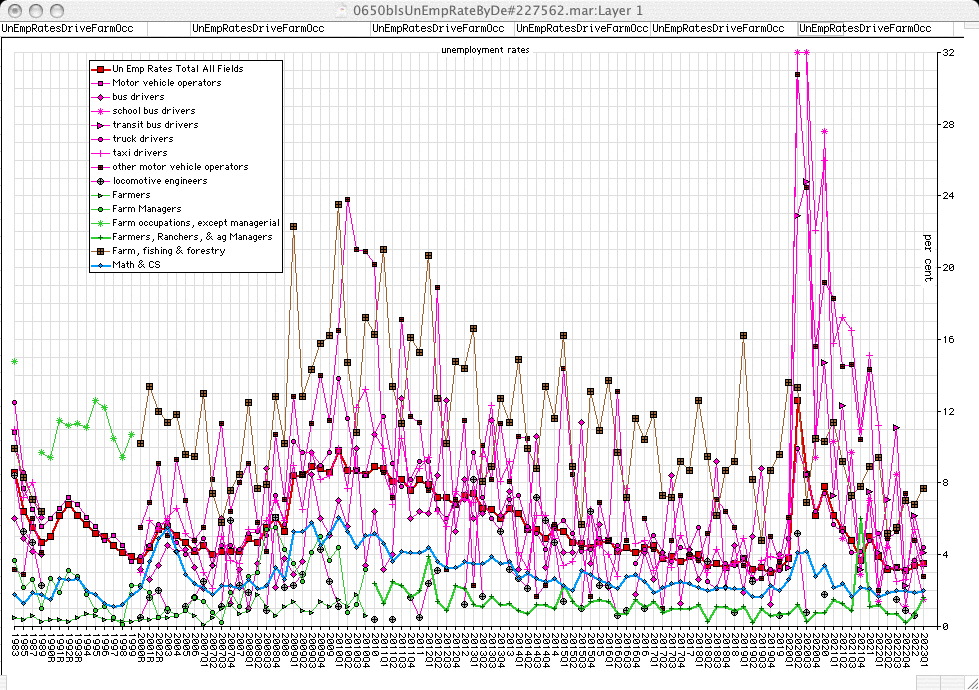Click the triangle marker for transit bus drivers
The width and height of the screenshot is (979, 690).
(100, 125)
